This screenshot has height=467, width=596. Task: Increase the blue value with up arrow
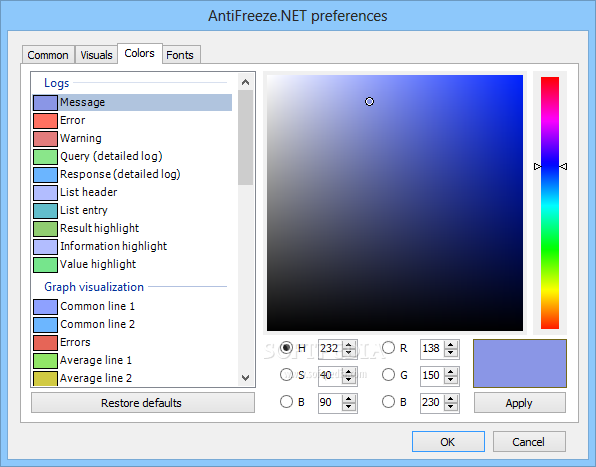[450, 399]
